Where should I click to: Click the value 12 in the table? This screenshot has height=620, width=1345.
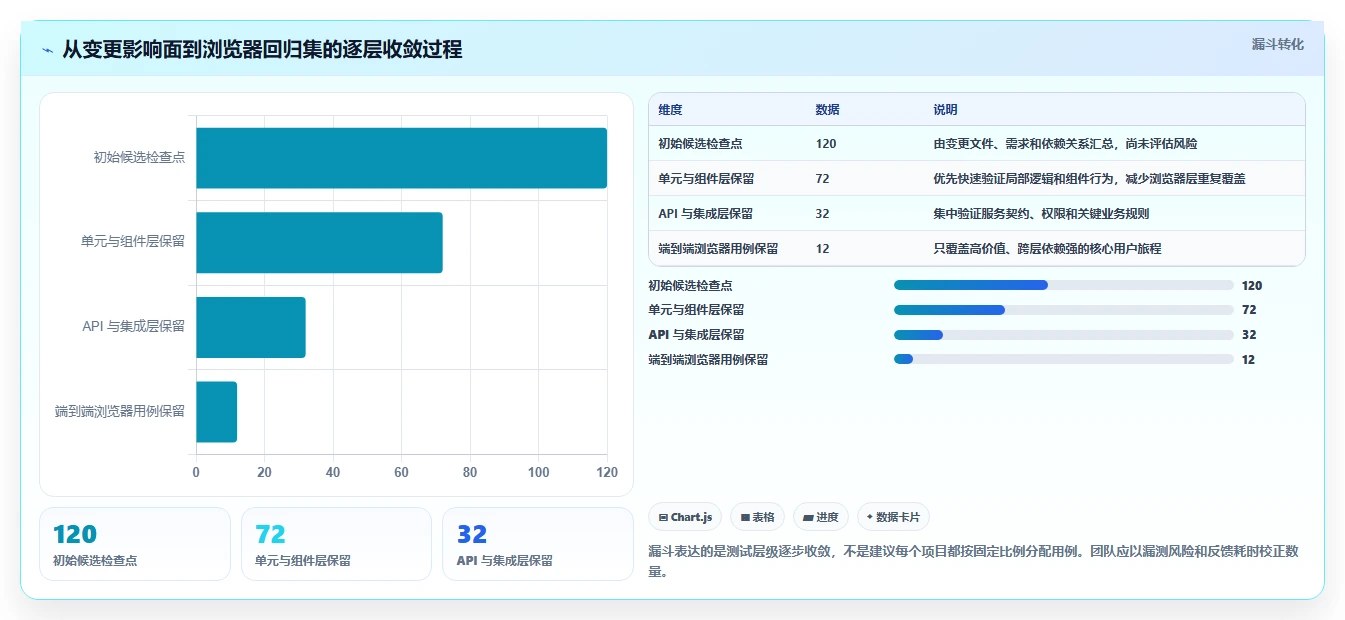point(823,249)
